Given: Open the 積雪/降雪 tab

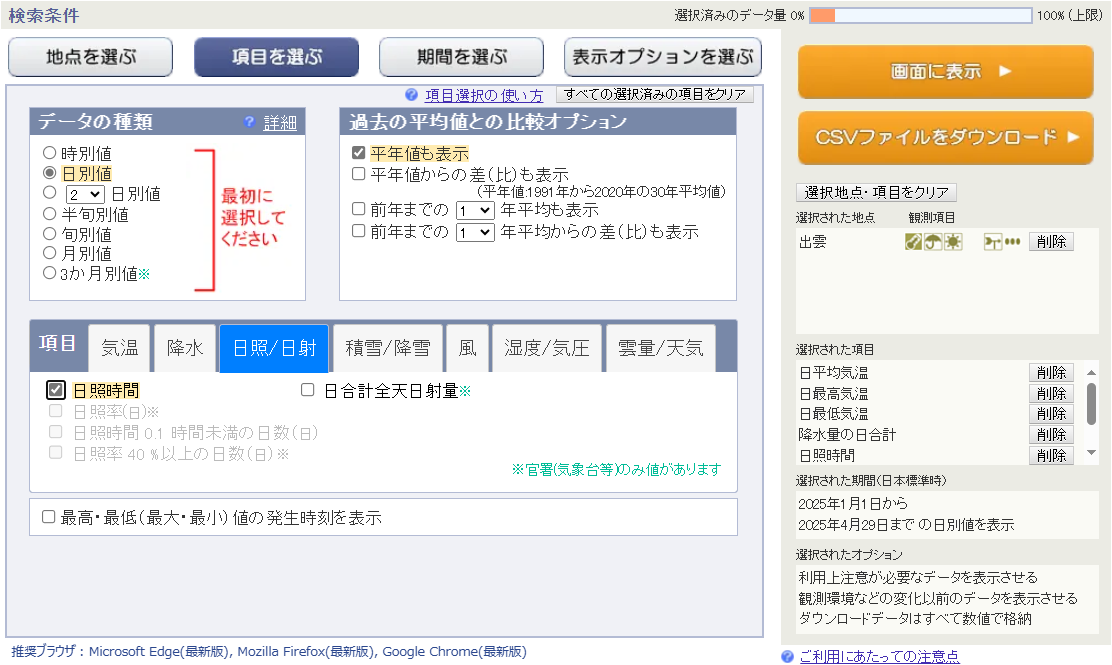Looking at the screenshot, I should tap(388, 348).
